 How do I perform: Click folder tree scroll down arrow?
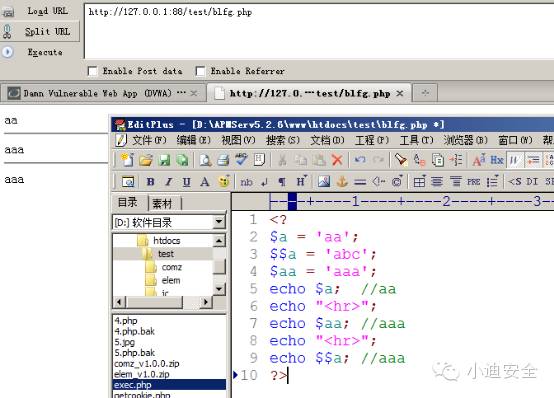pos(219,289)
